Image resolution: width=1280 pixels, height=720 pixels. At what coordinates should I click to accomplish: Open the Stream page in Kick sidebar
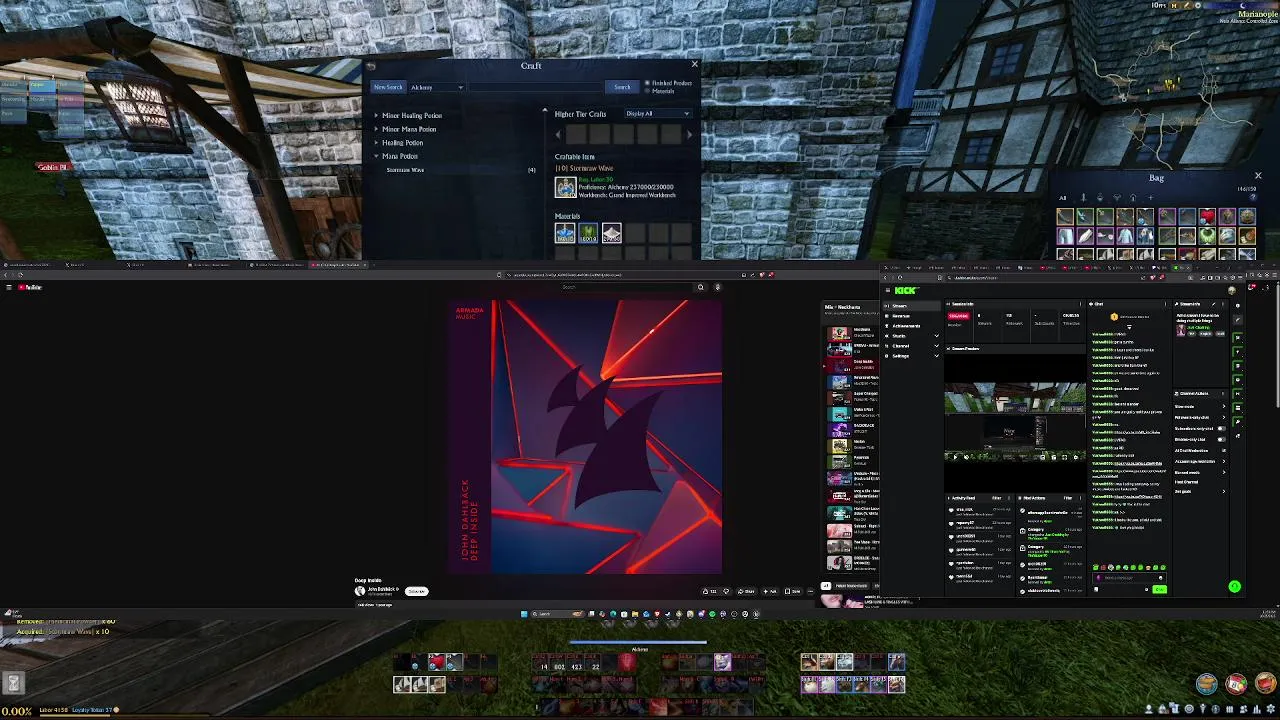[911, 306]
